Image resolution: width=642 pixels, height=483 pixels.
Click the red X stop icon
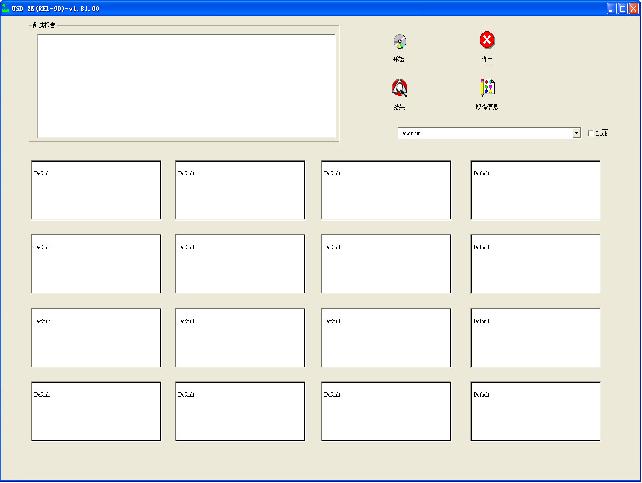tap(487, 40)
